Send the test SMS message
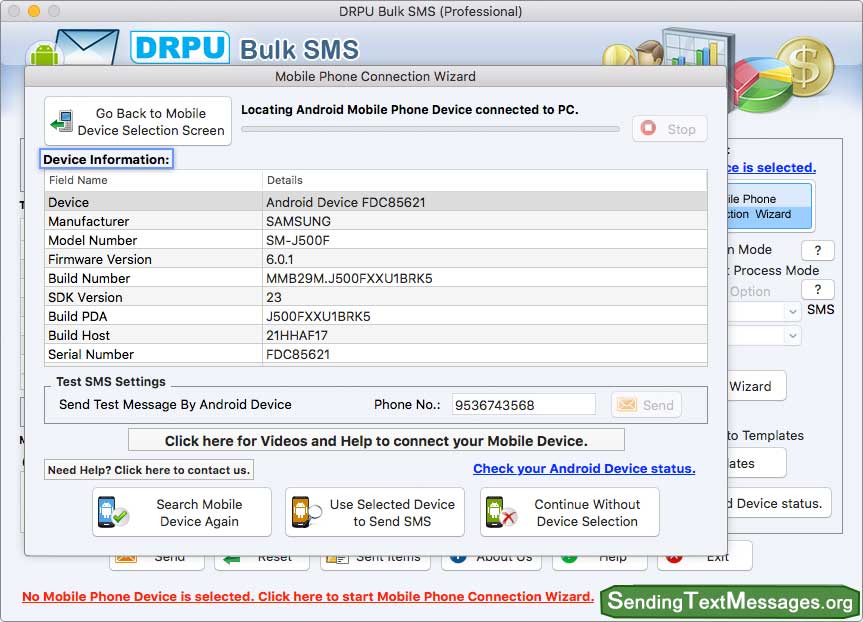The height and width of the screenshot is (622, 863). tap(646, 405)
